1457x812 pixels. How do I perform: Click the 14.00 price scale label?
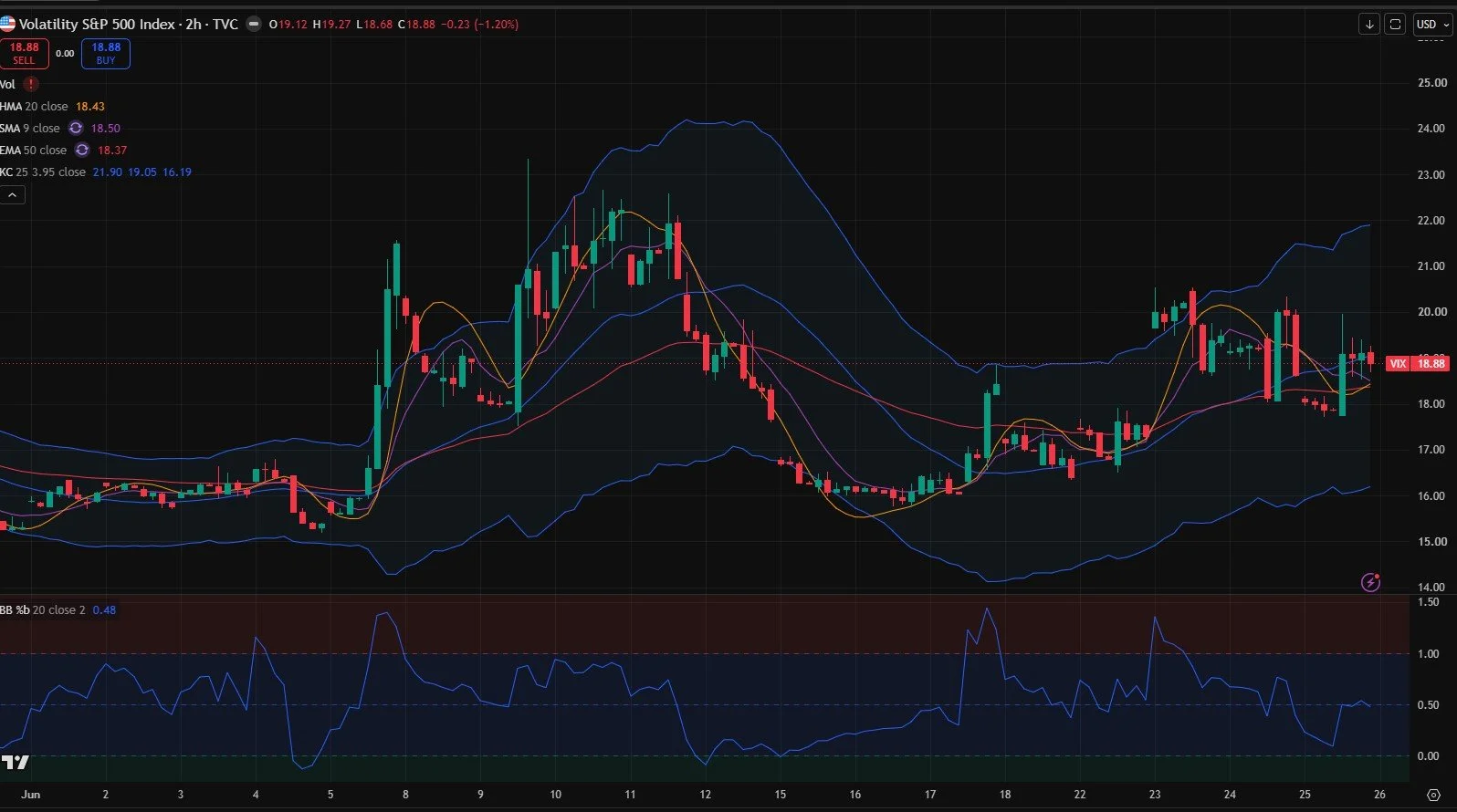tap(1431, 588)
